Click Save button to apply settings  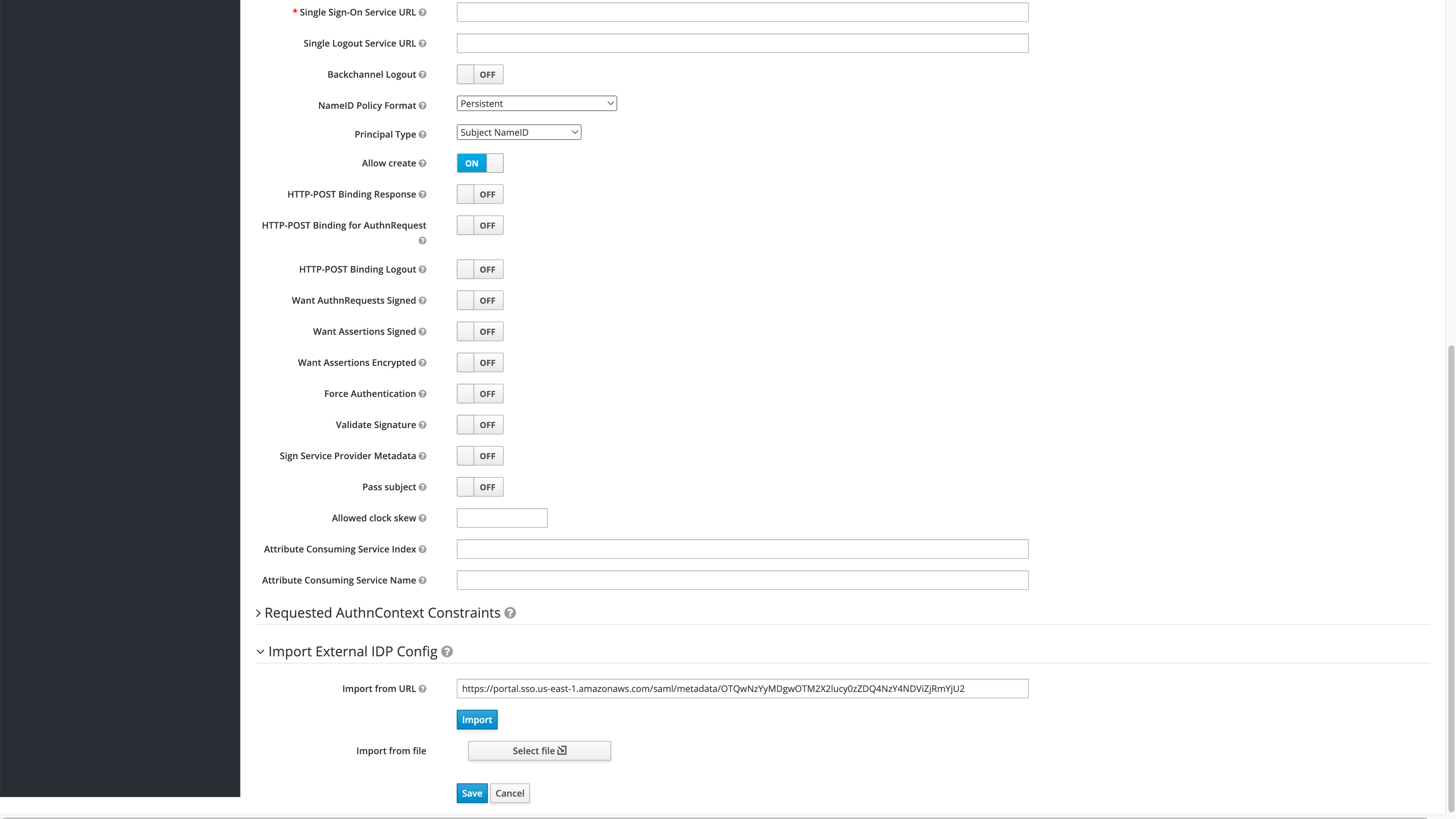(471, 793)
